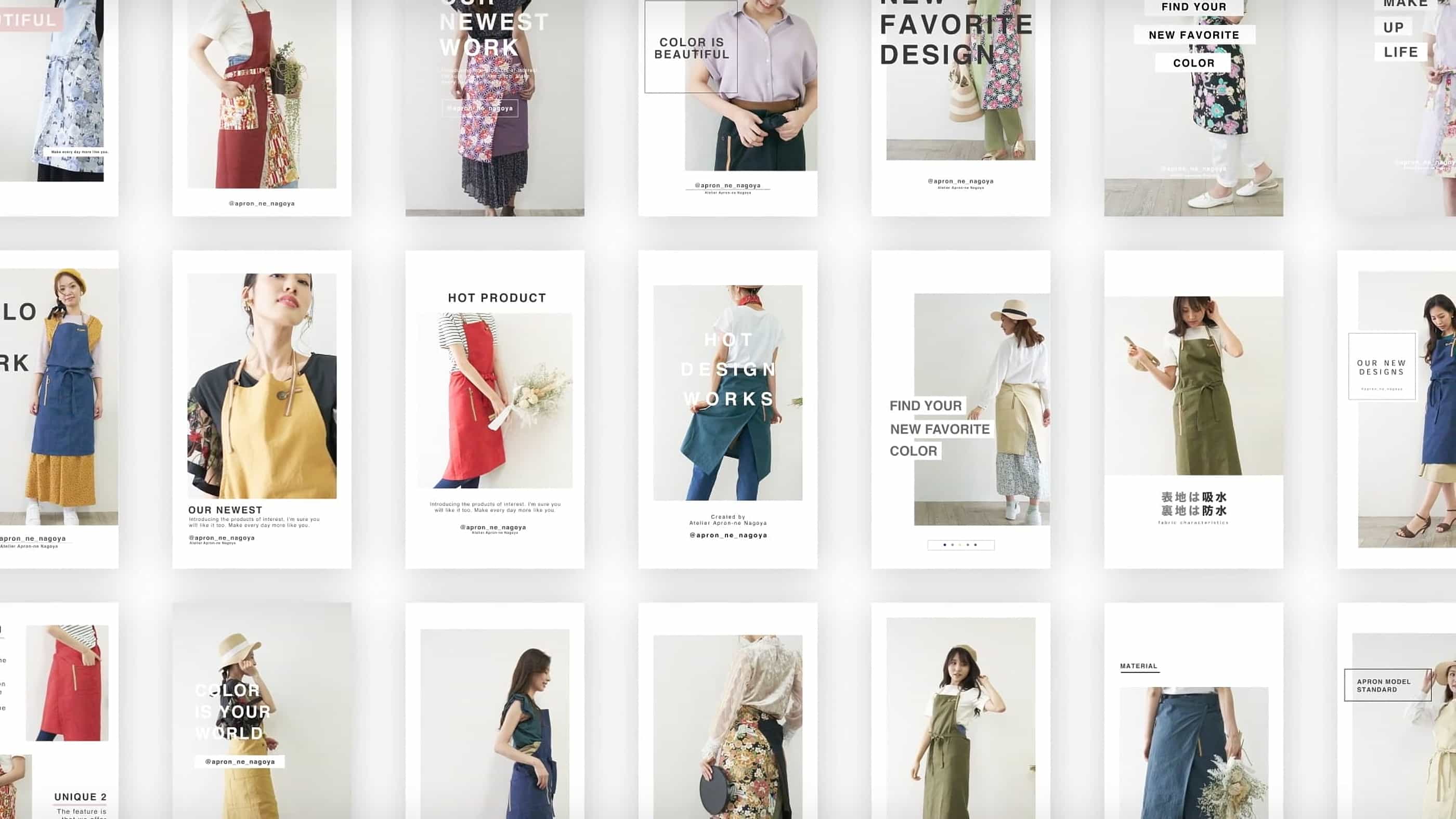The image size is (1456, 819).
Task: Click the @apron_ne_nagoya tag on COLOR IS YOUR WORLD card
Action: pos(240,761)
